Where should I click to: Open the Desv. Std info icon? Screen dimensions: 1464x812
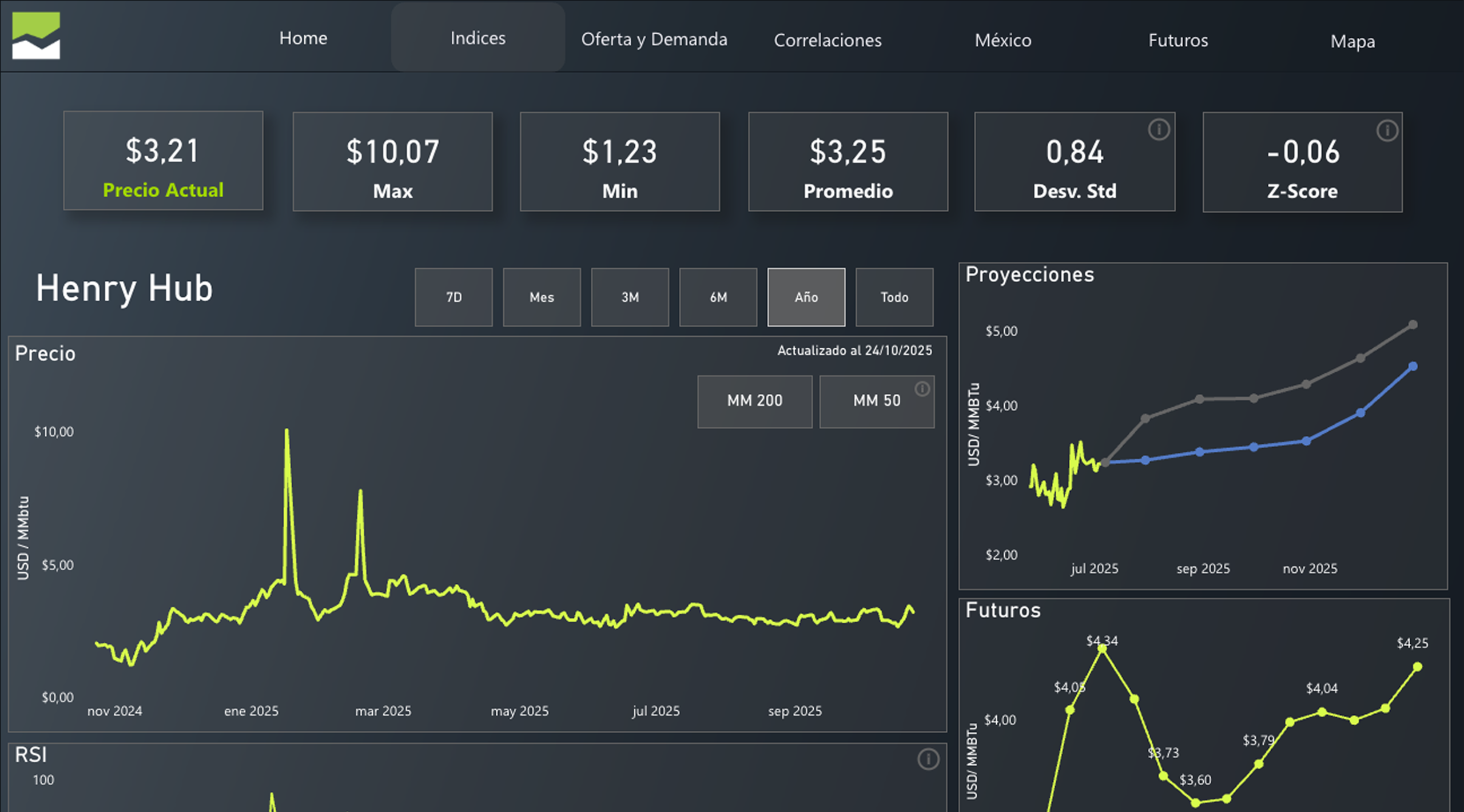[x=1159, y=130]
